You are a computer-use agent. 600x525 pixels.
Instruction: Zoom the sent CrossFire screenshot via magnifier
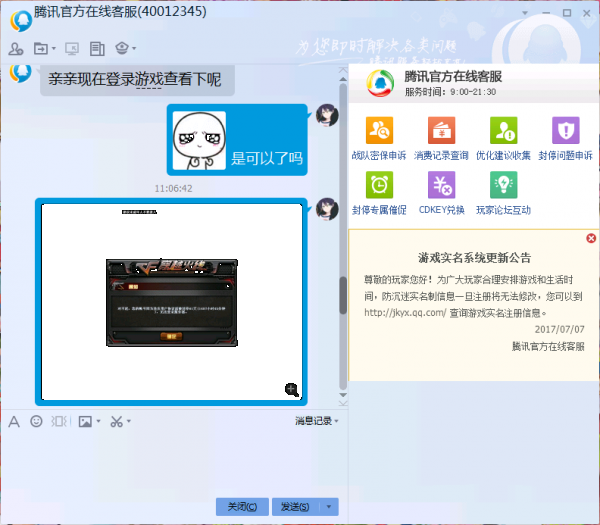pos(292,390)
